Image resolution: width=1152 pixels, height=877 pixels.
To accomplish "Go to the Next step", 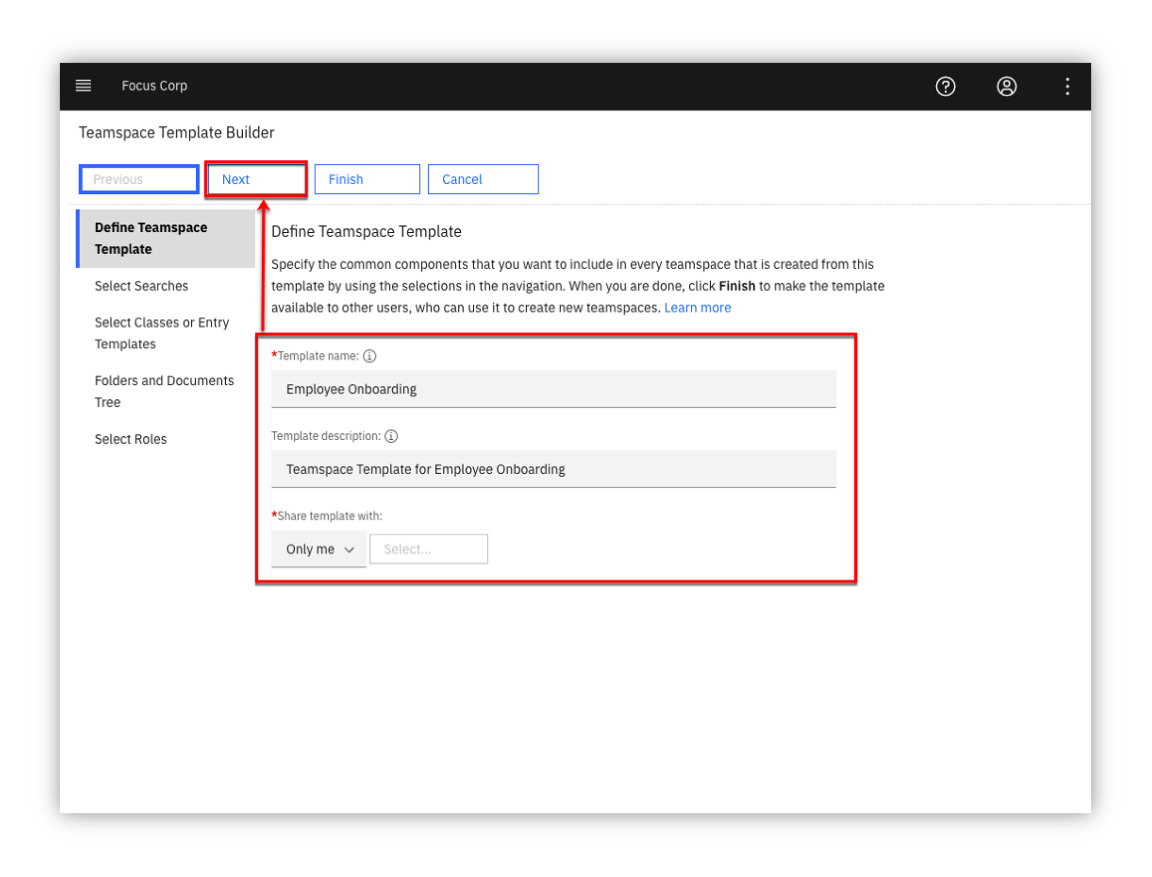I will point(256,179).
